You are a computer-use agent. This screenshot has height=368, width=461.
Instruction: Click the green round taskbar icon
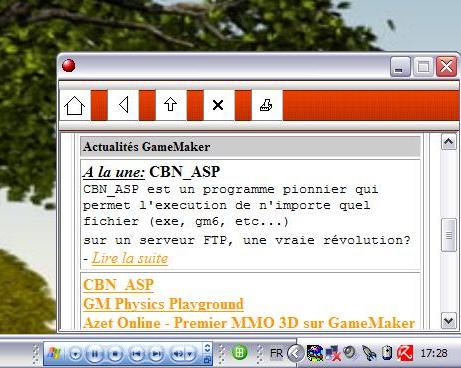(x=239, y=352)
